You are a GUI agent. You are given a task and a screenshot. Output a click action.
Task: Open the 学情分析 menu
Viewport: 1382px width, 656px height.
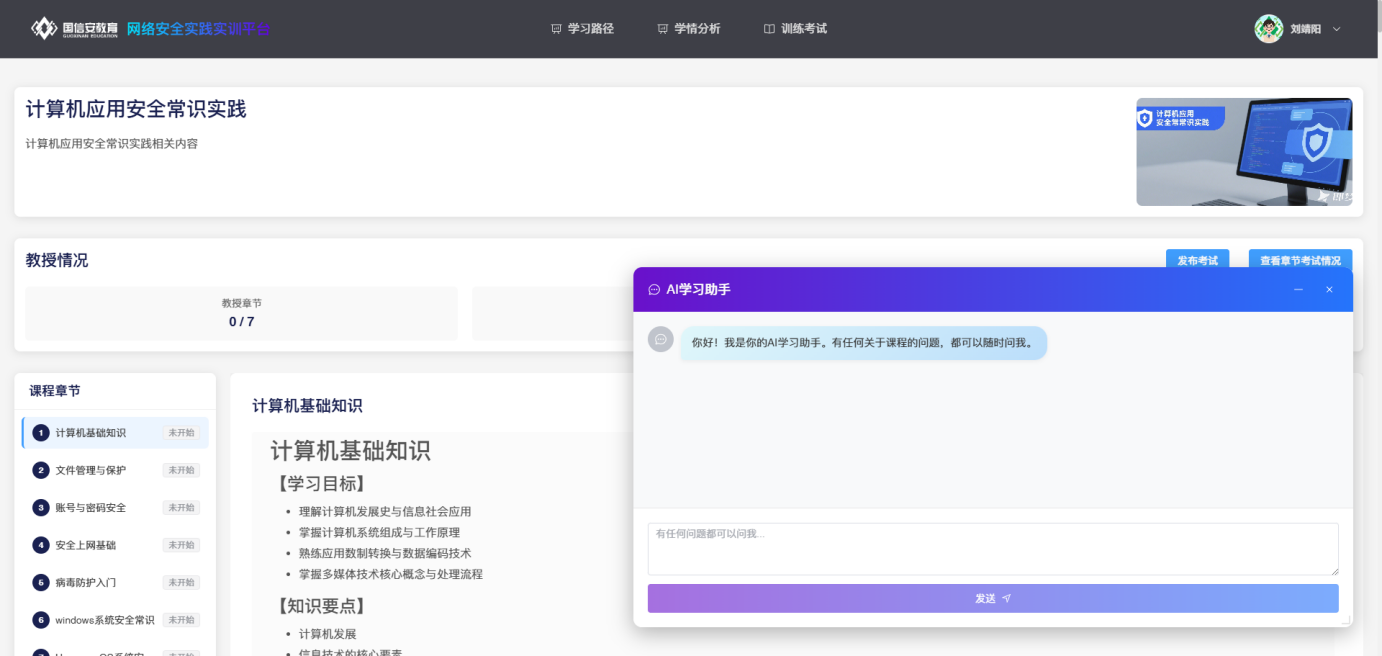point(688,29)
